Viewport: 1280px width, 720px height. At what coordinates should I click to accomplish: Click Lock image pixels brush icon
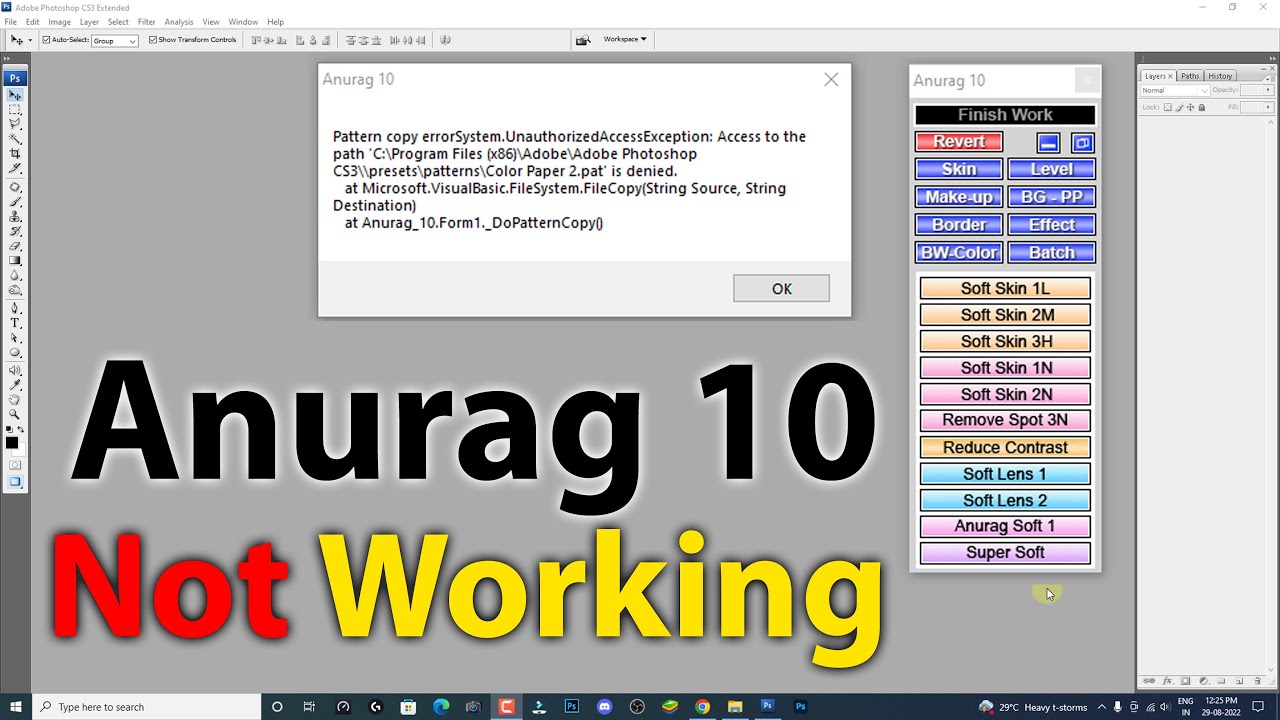click(1179, 107)
